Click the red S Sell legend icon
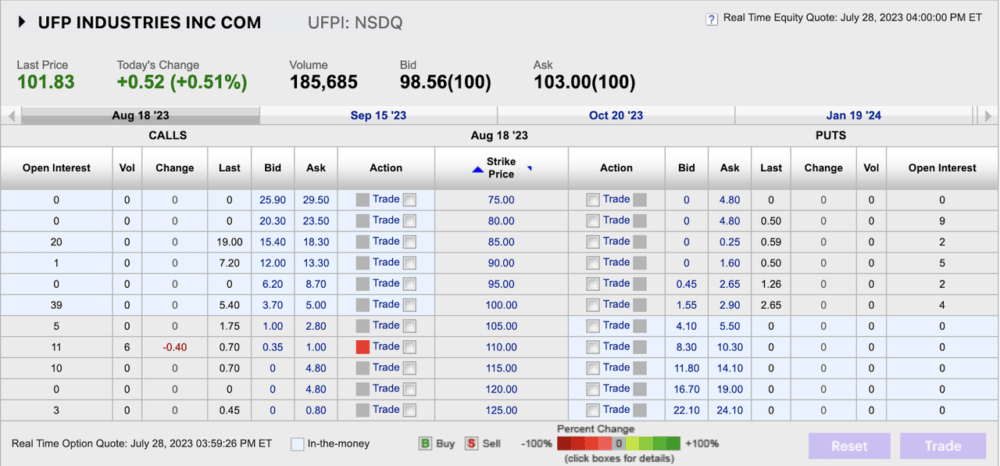 point(471,444)
